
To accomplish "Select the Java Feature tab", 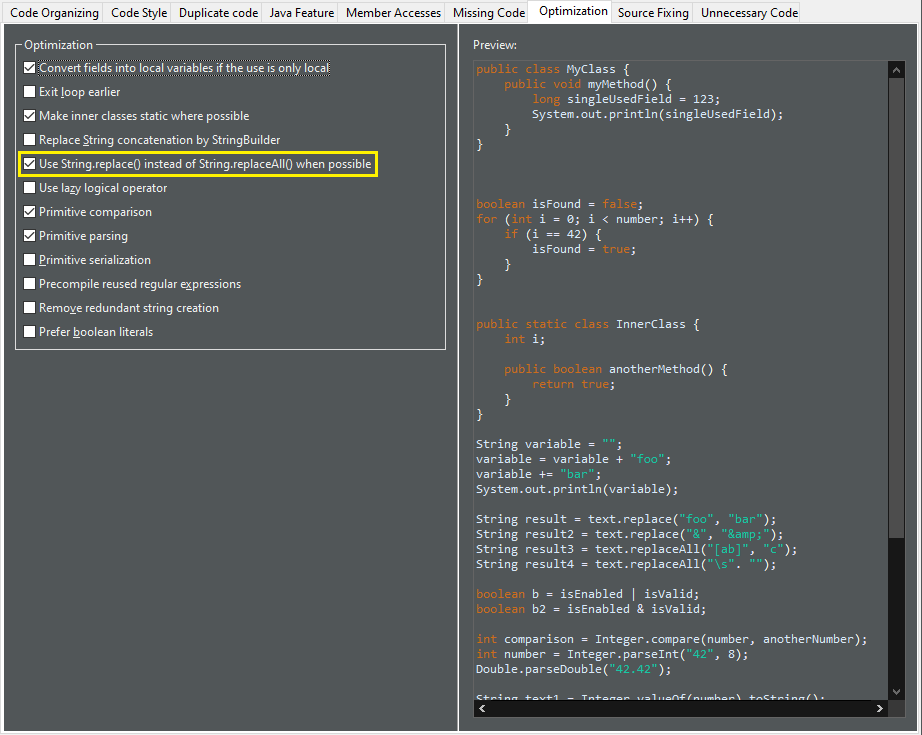I will (x=302, y=13).
